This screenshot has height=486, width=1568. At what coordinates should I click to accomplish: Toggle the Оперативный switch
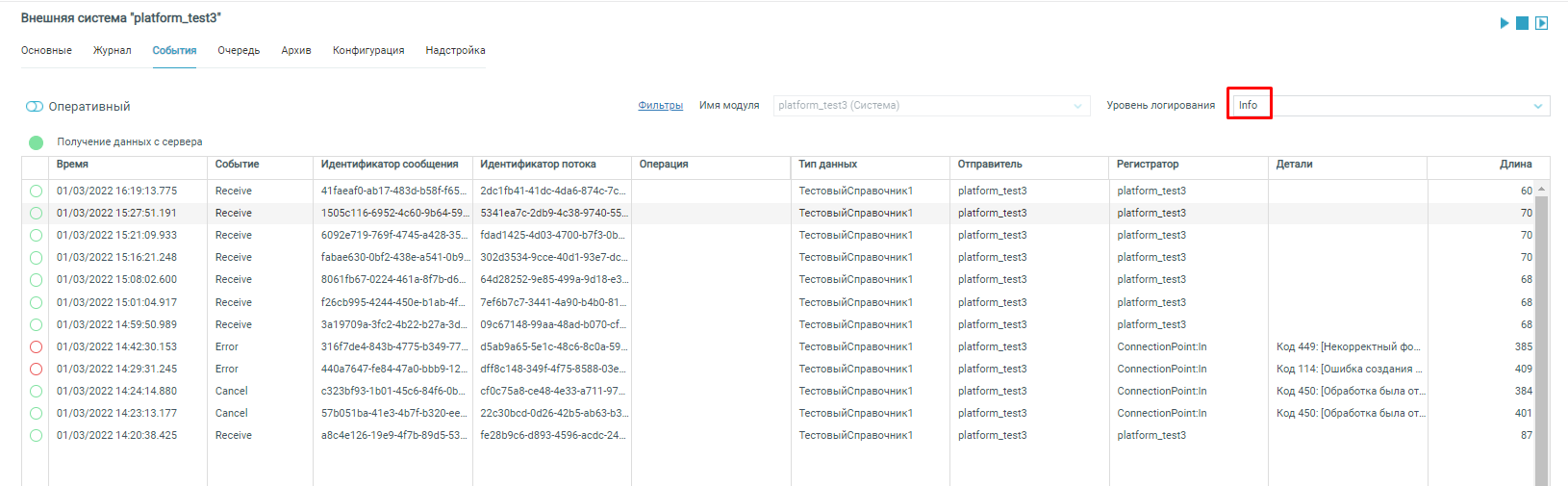[x=35, y=107]
